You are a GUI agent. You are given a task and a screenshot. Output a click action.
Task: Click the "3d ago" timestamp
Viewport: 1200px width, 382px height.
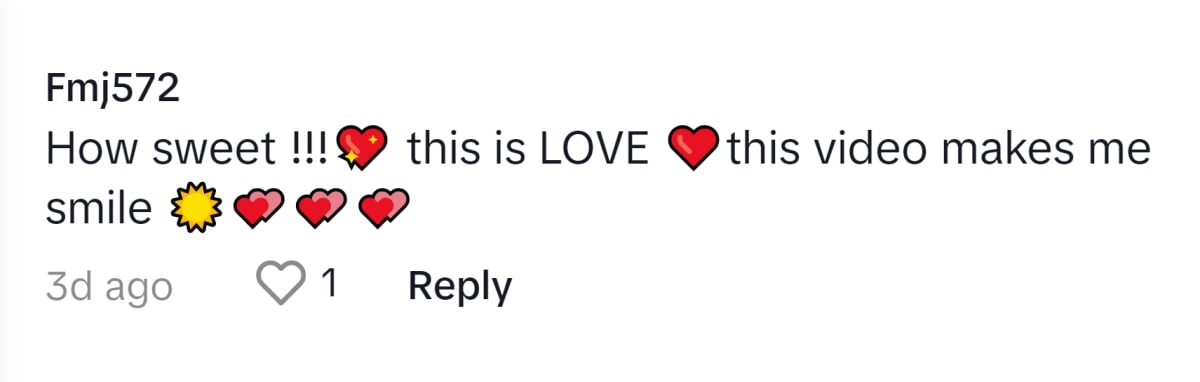[109, 288]
